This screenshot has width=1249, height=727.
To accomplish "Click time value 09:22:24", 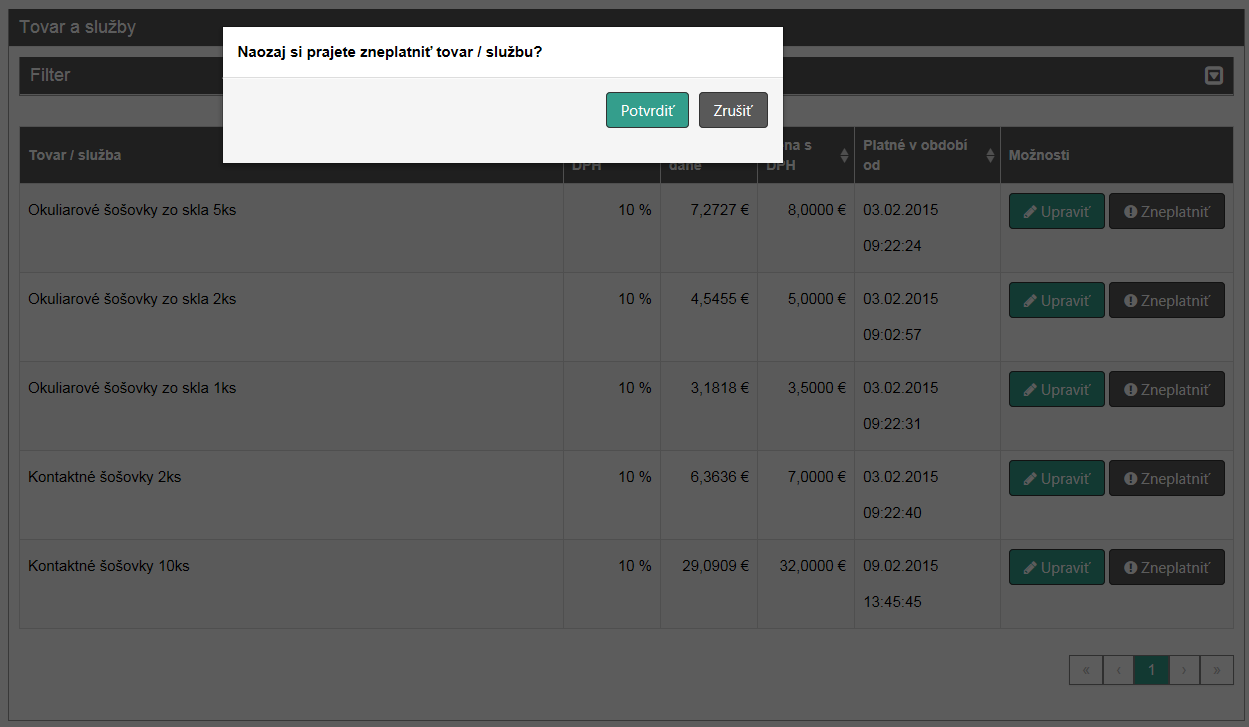I will tap(892, 246).
